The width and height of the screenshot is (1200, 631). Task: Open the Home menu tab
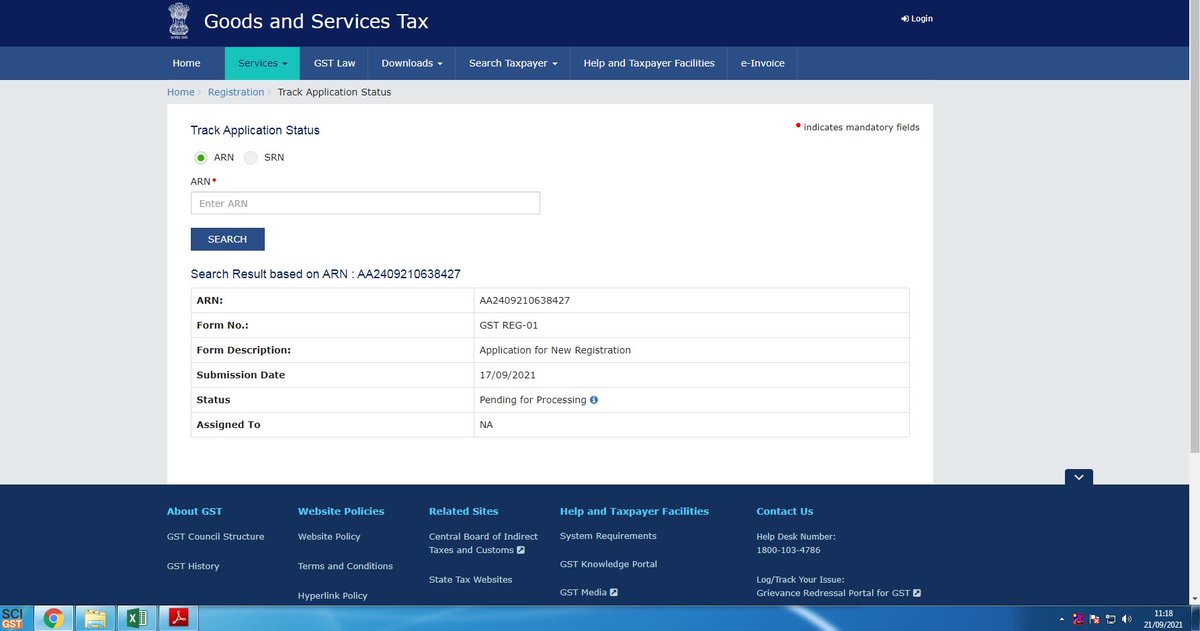tap(186, 63)
